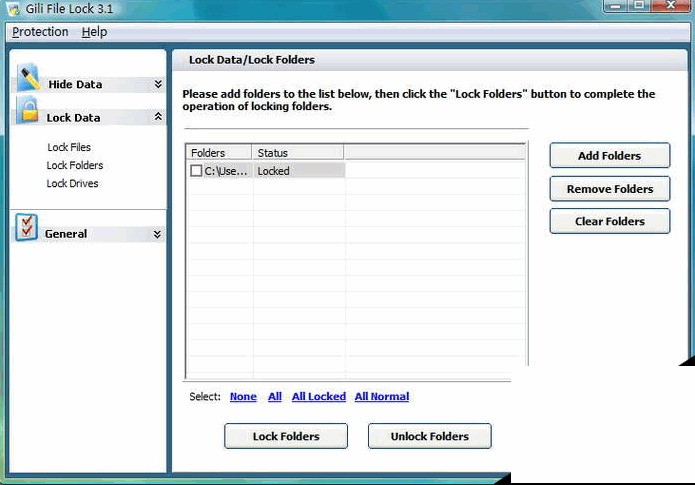The width and height of the screenshot is (695, 485).
Task: Click the Lock Data padlock icon
Action: 29,110
